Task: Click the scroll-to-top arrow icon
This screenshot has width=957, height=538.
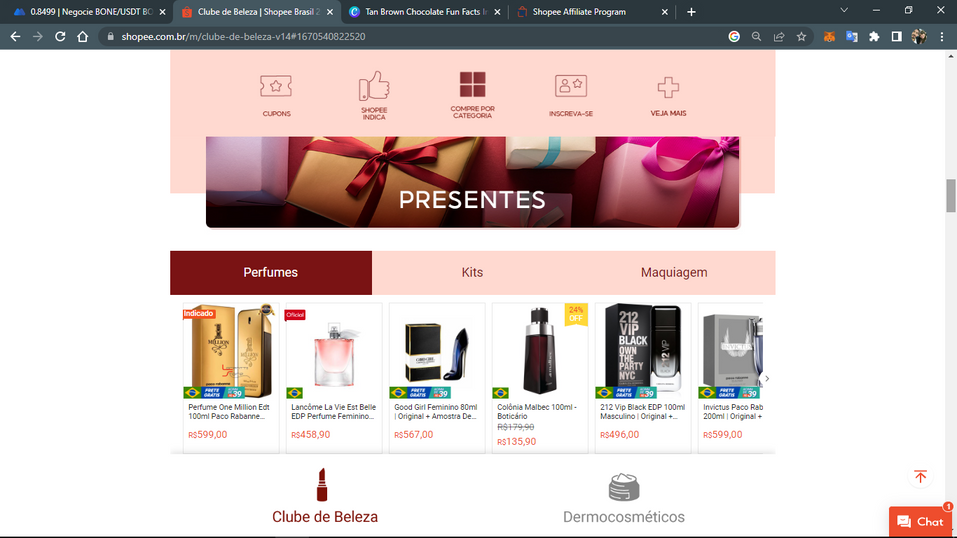Action: coord(920,477)
